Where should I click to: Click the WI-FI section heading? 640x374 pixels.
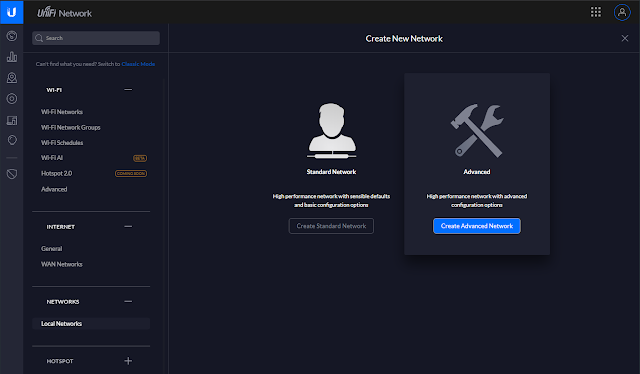click(54, 90)
